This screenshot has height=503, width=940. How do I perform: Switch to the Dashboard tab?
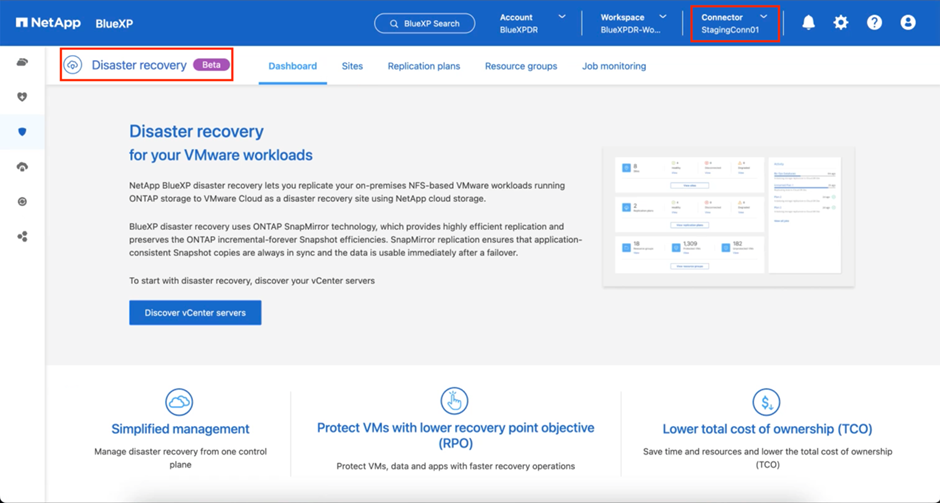pyautogui.click(x=293, y=66)
